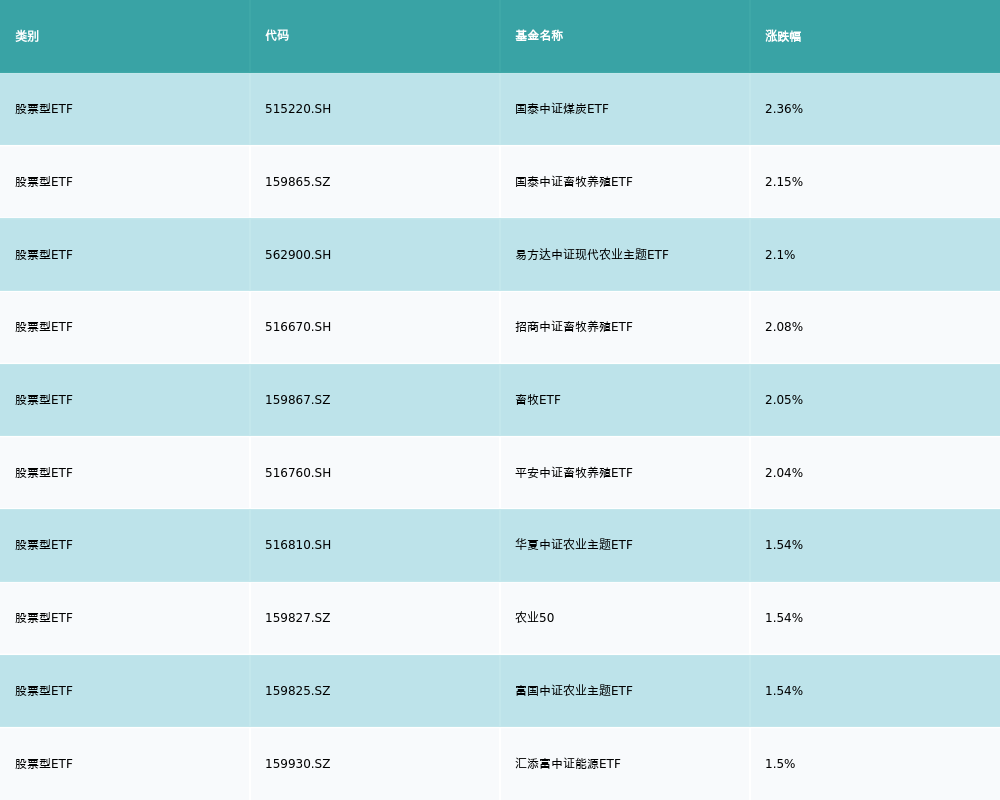This screenshot has height=800, width=1000.
Task: Click the 2.15% change value
Action: pyautogui.click(x=784, y=182)
